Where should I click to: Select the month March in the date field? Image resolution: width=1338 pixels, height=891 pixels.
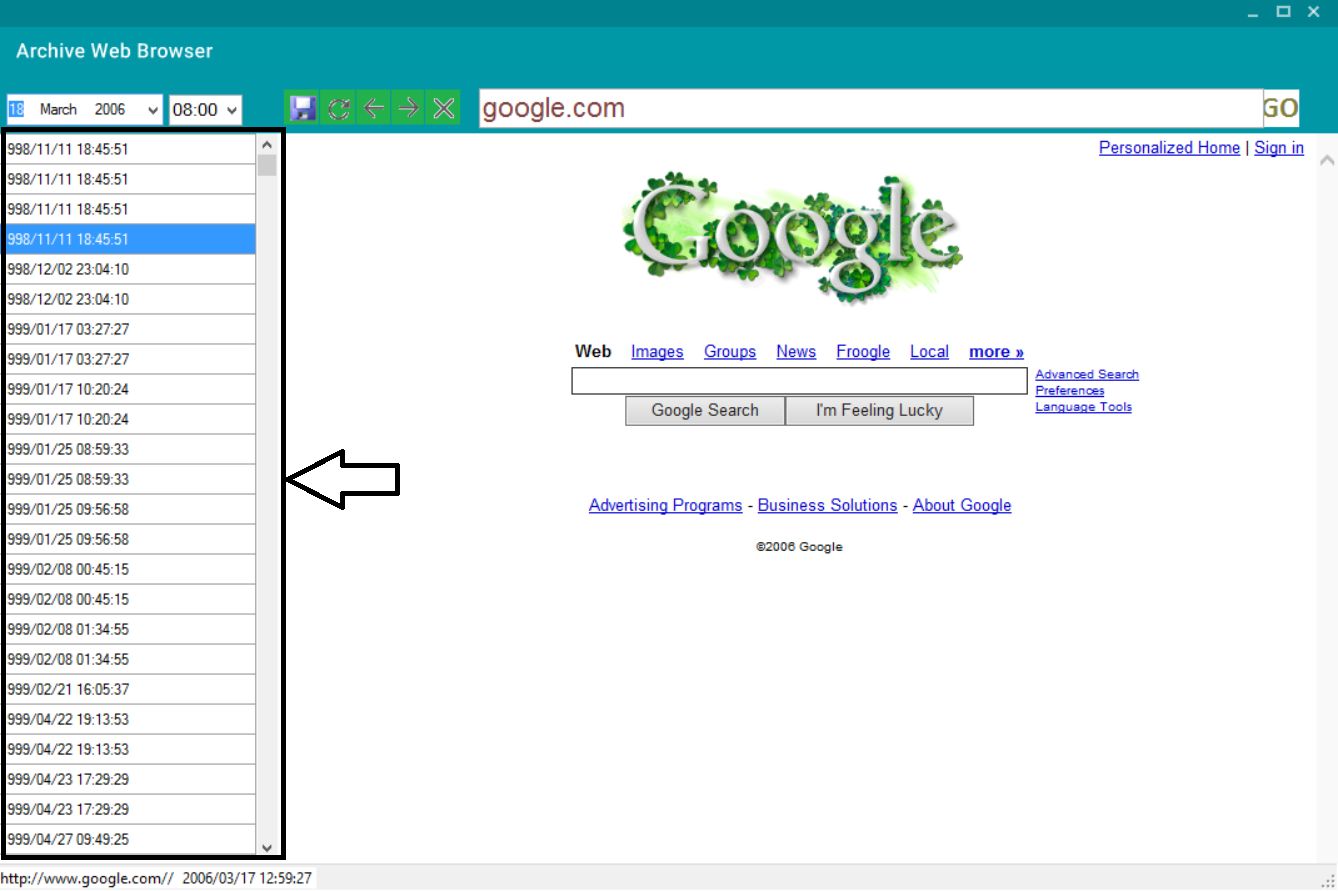pos(58,109)
